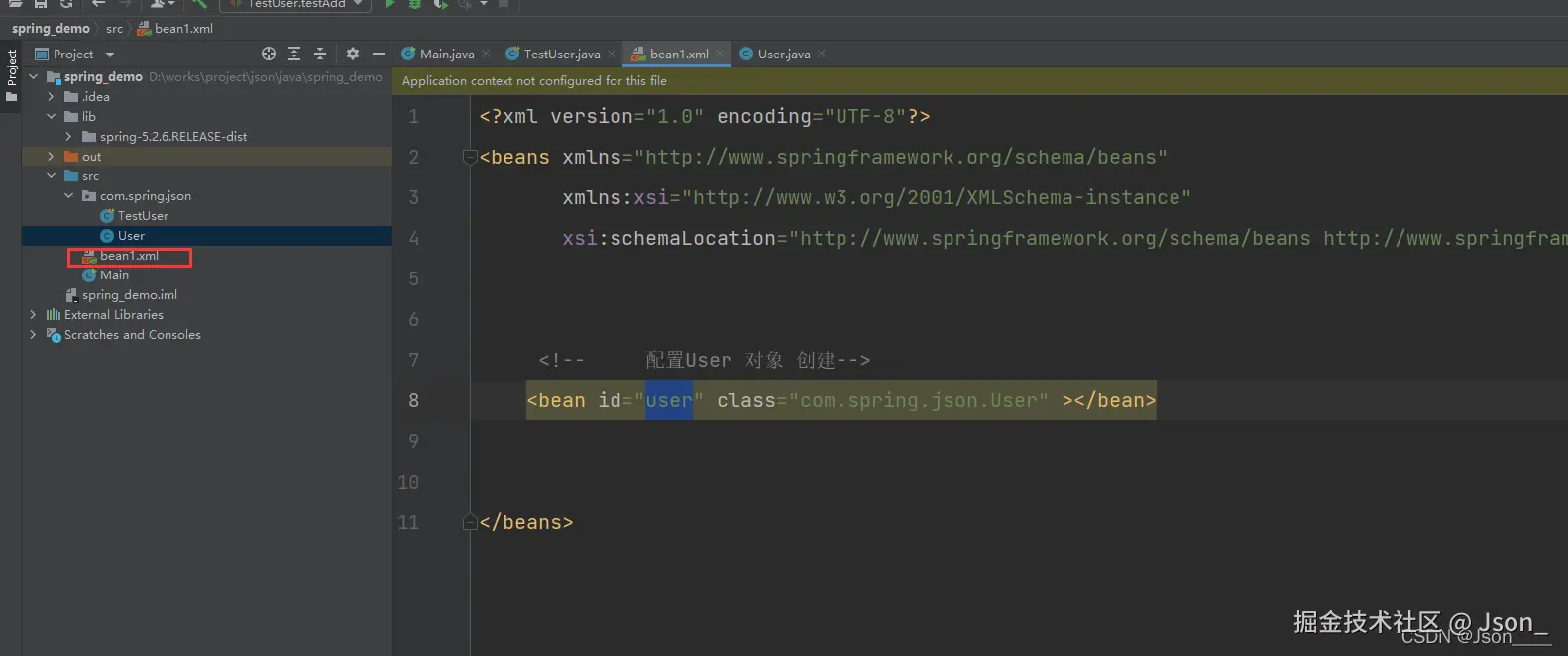Close the bean1.xml tab

(x=720, y=54)
